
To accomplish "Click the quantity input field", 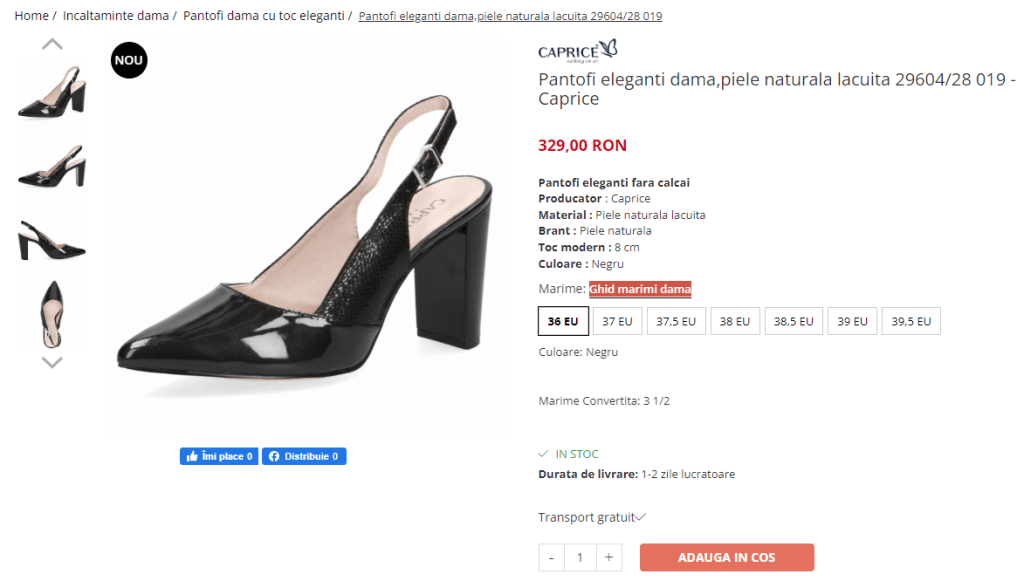I will click(580, 557).
